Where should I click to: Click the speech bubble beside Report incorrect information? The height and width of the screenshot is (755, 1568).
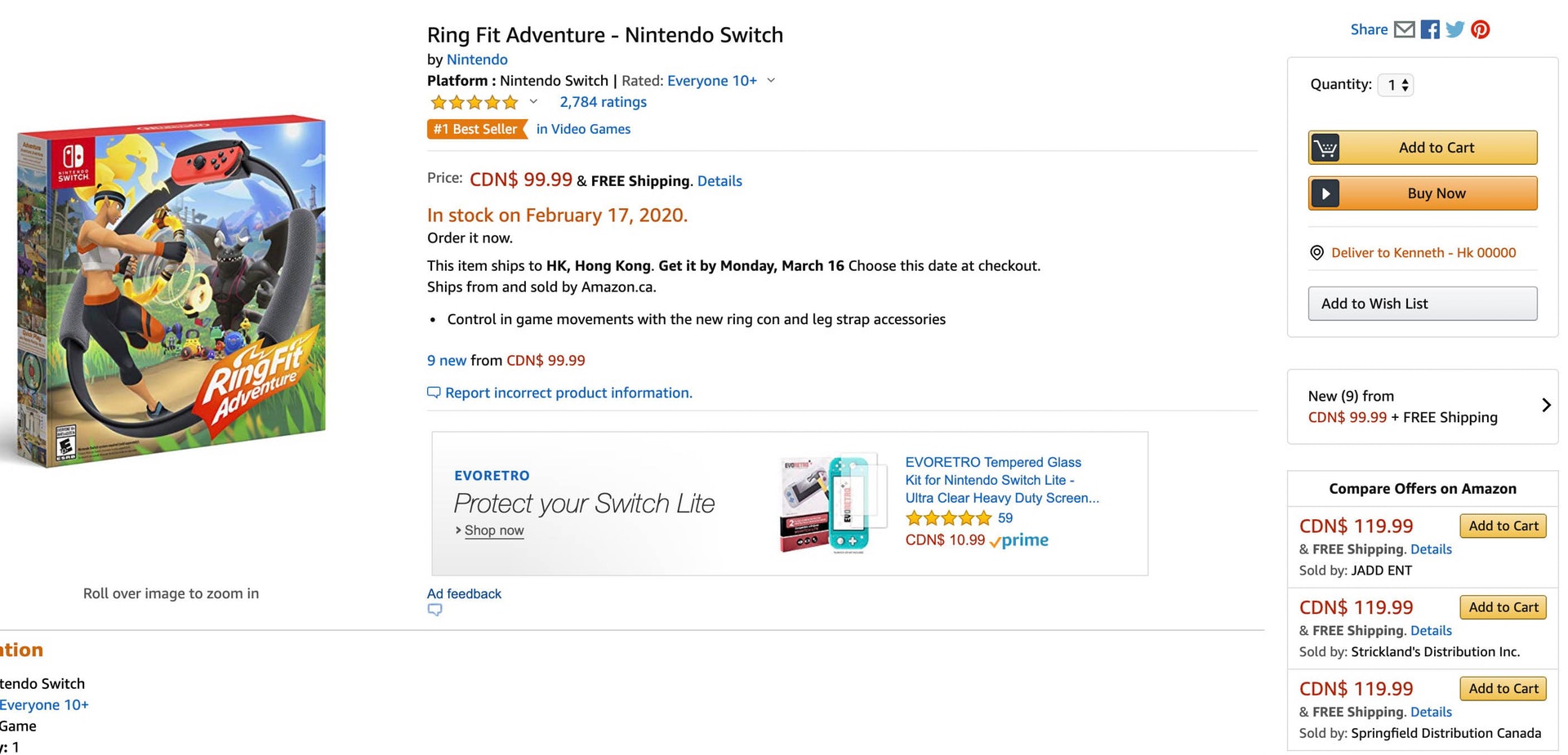click(x=434, y=393)
